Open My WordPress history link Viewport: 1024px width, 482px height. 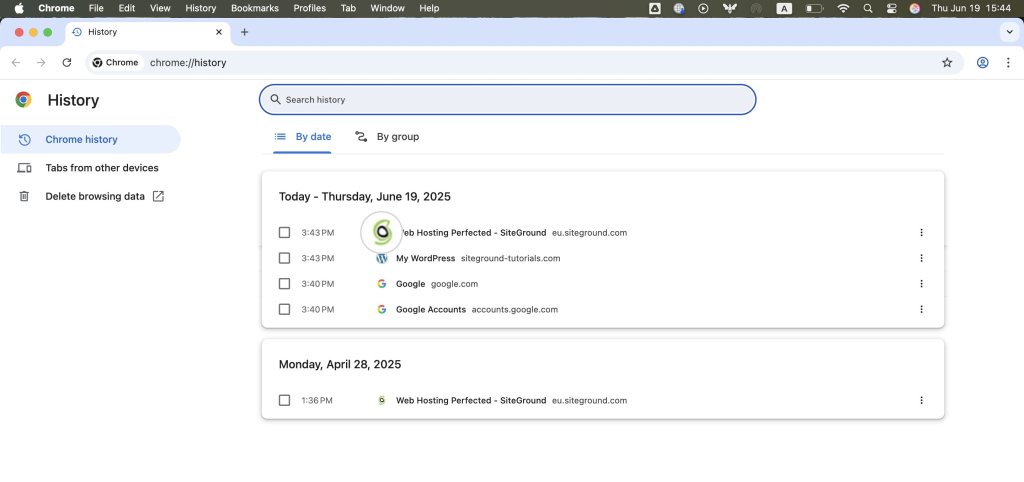click(x=425, y=258)
